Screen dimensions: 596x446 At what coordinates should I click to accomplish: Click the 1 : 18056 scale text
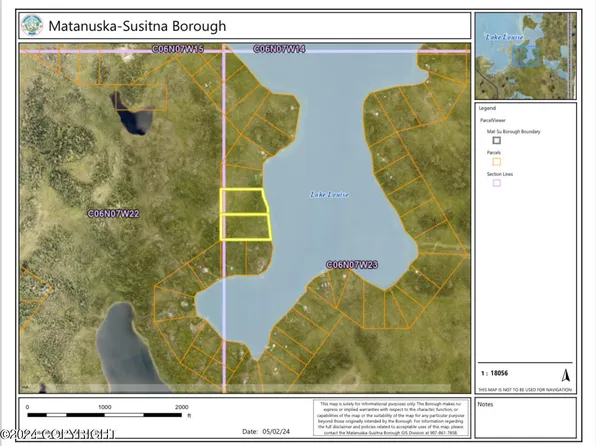(x=495, y=373)
